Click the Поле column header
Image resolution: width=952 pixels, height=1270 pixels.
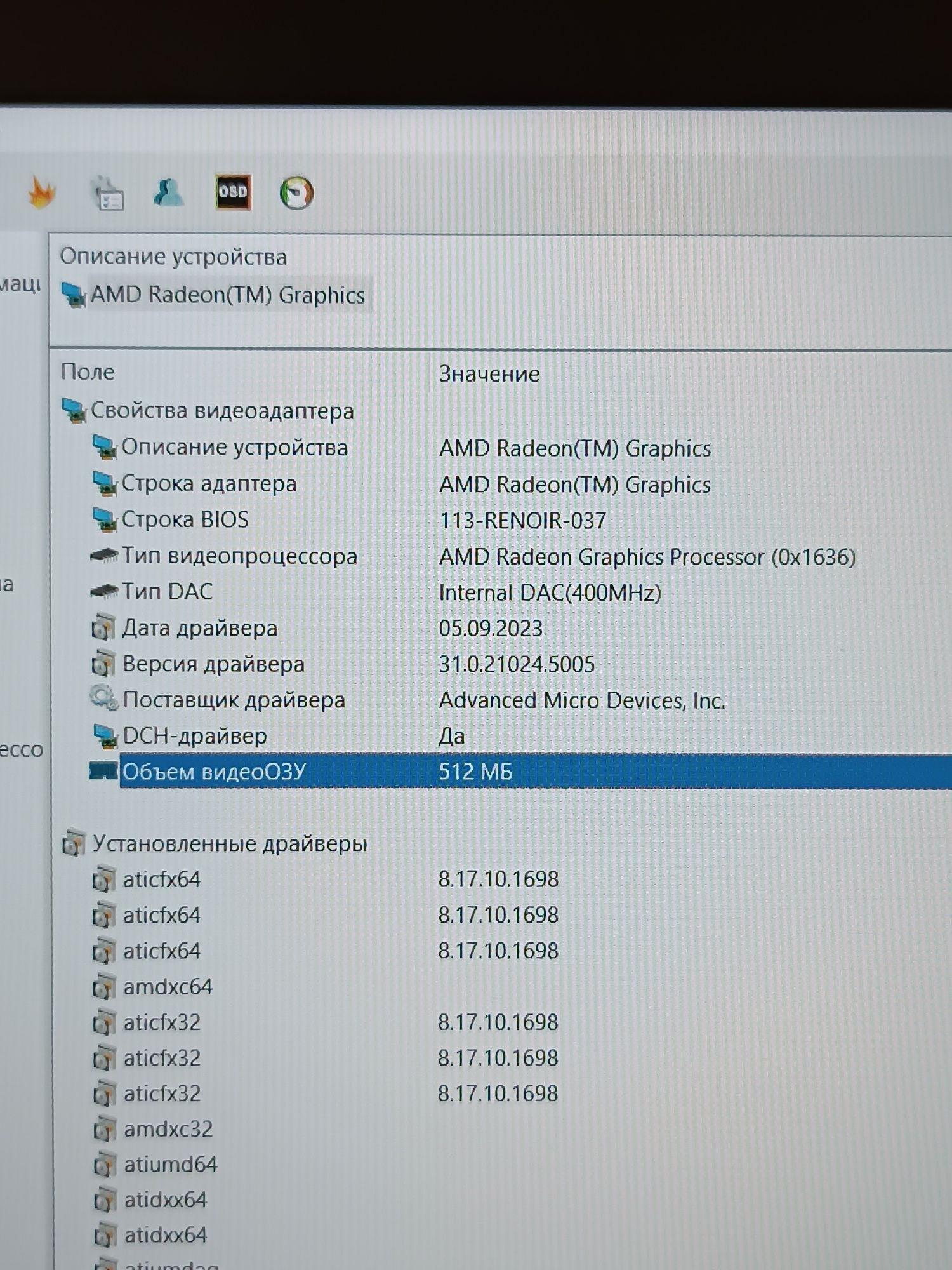(88, 371)
